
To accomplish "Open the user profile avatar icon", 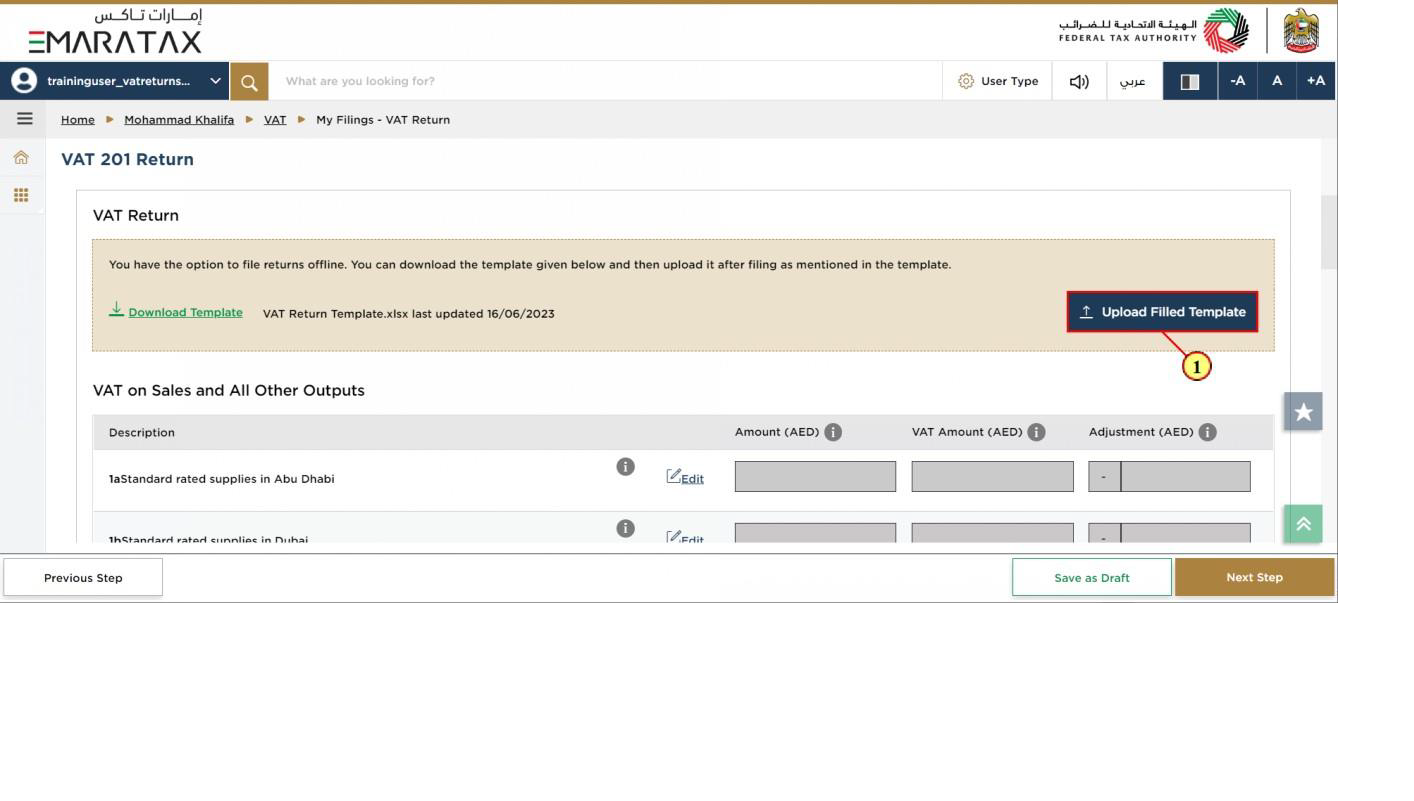I will tap(22, 81).
